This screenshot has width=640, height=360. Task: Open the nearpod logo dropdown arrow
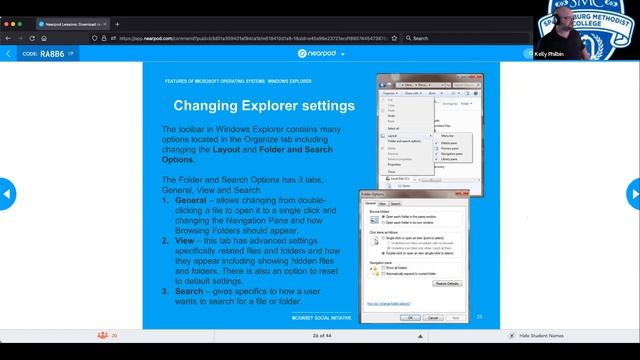[342, 54]
